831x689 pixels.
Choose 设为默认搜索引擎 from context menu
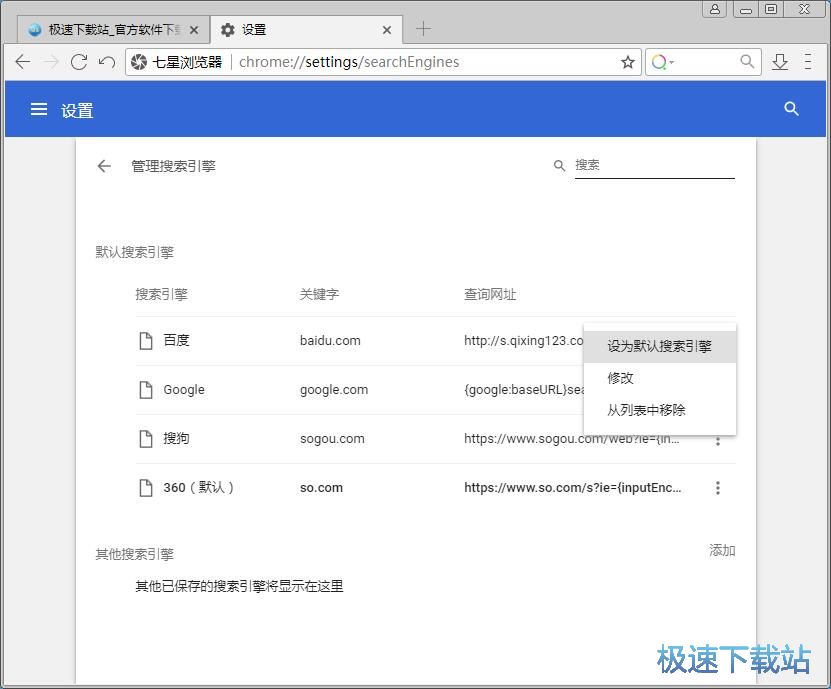click(659, 347)
